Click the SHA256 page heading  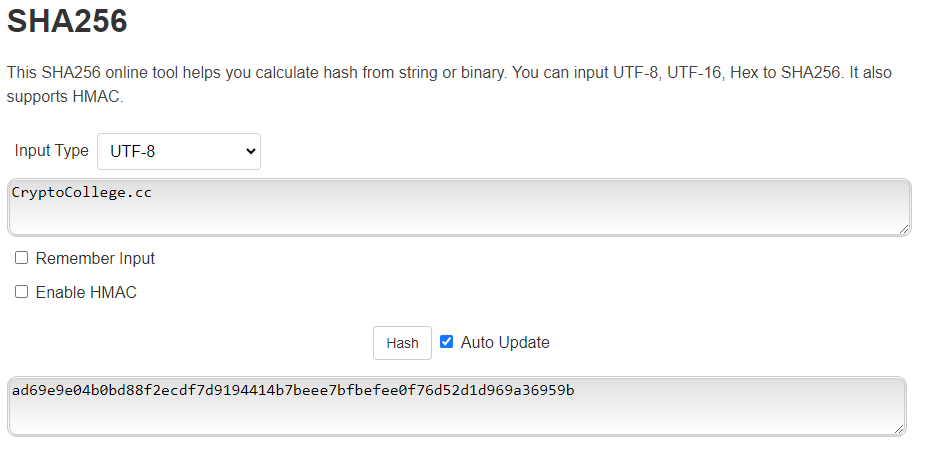(67, 21)
